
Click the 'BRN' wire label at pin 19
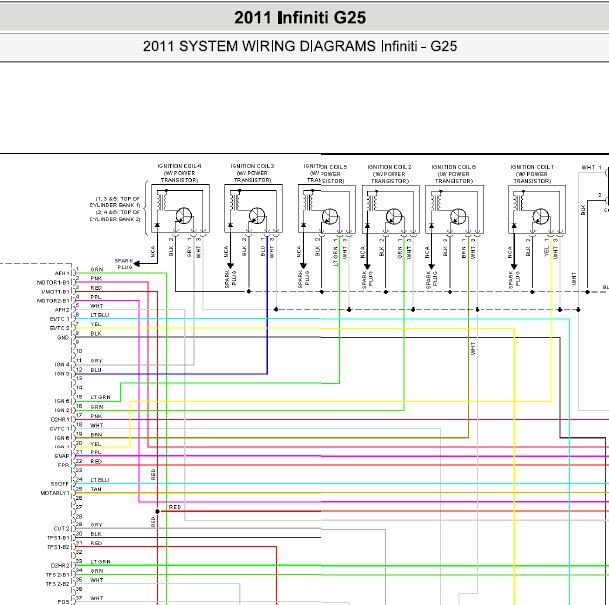coord(96,435)
